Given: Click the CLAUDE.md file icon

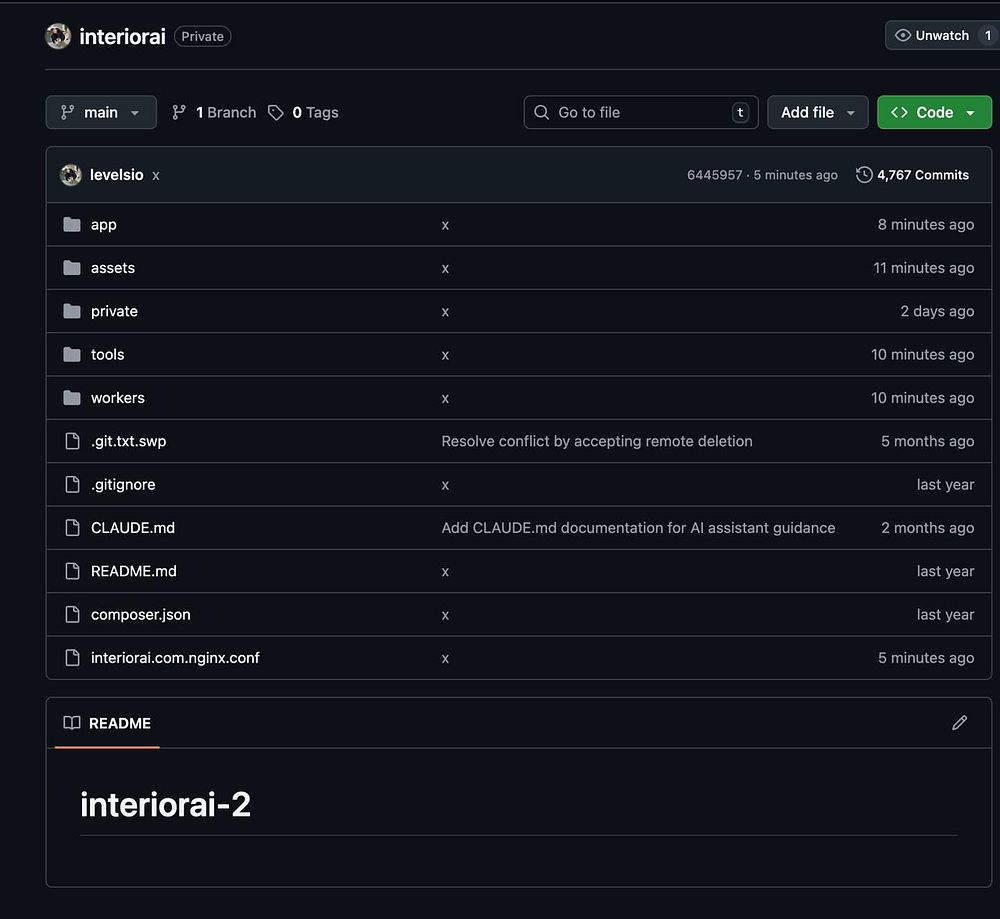Looking at the screenshot, I should [72, 528].
